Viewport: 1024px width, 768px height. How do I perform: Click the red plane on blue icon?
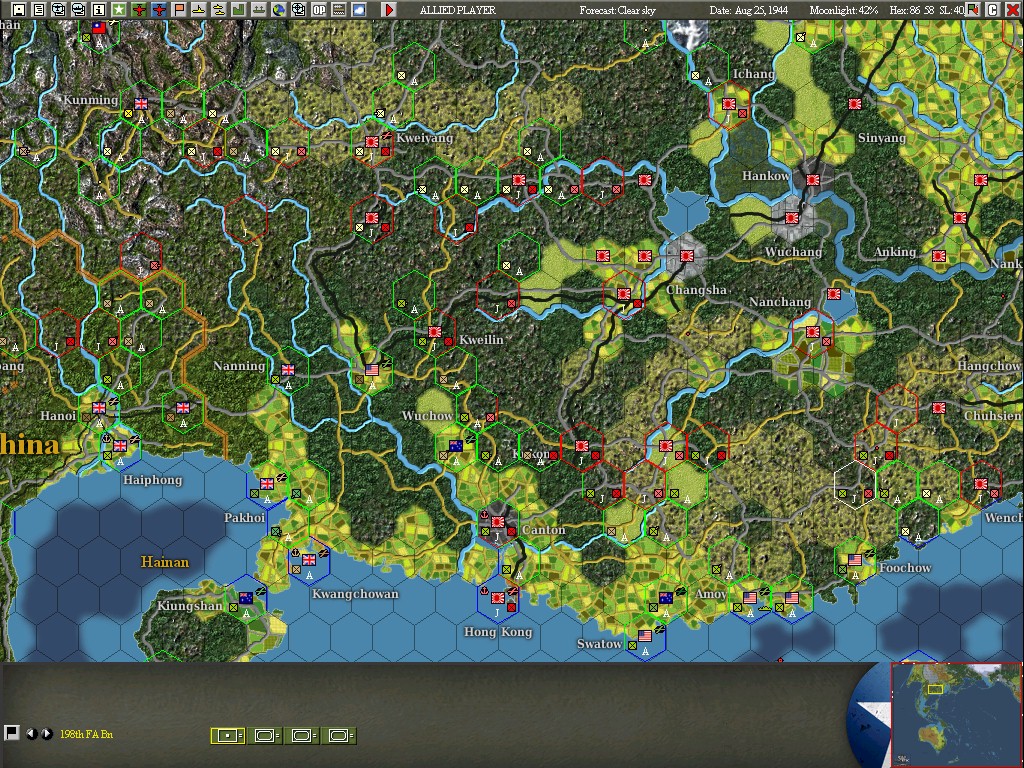[159, 10]
